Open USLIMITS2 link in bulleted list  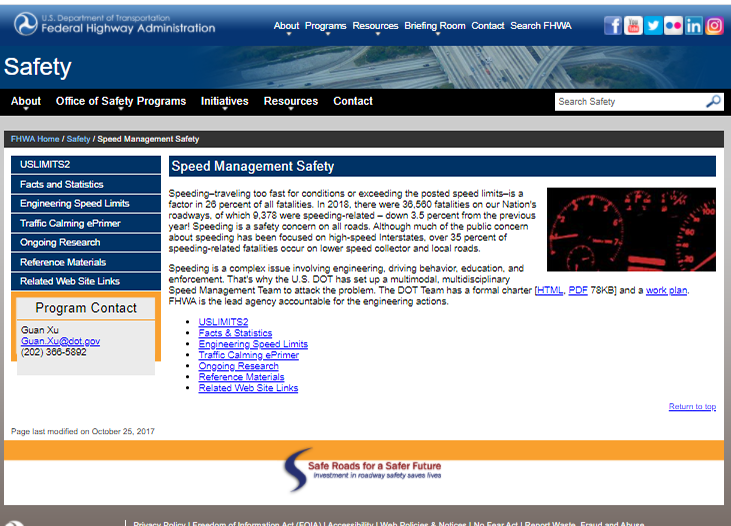pyautogui.click(x=223, y=322)
